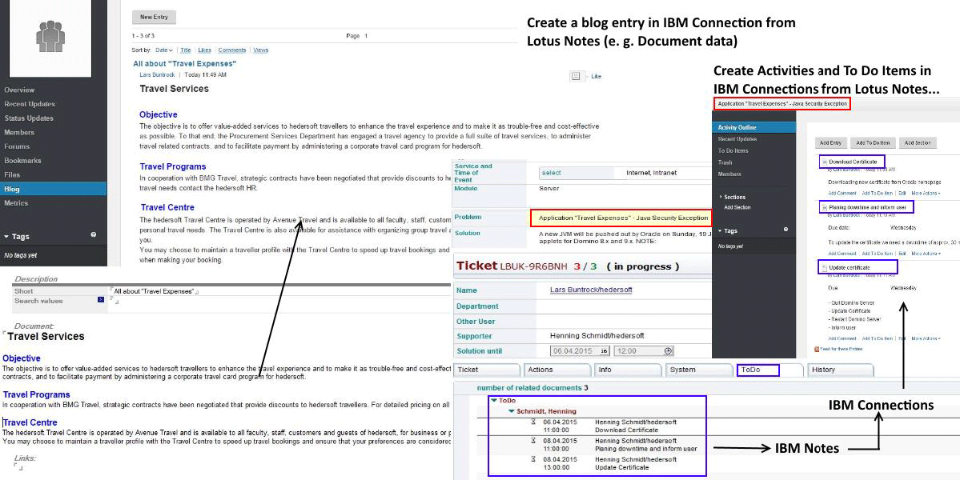Screen dimensions: 960x480
Task: Switch to the History tab
Action: click(823, 370)
